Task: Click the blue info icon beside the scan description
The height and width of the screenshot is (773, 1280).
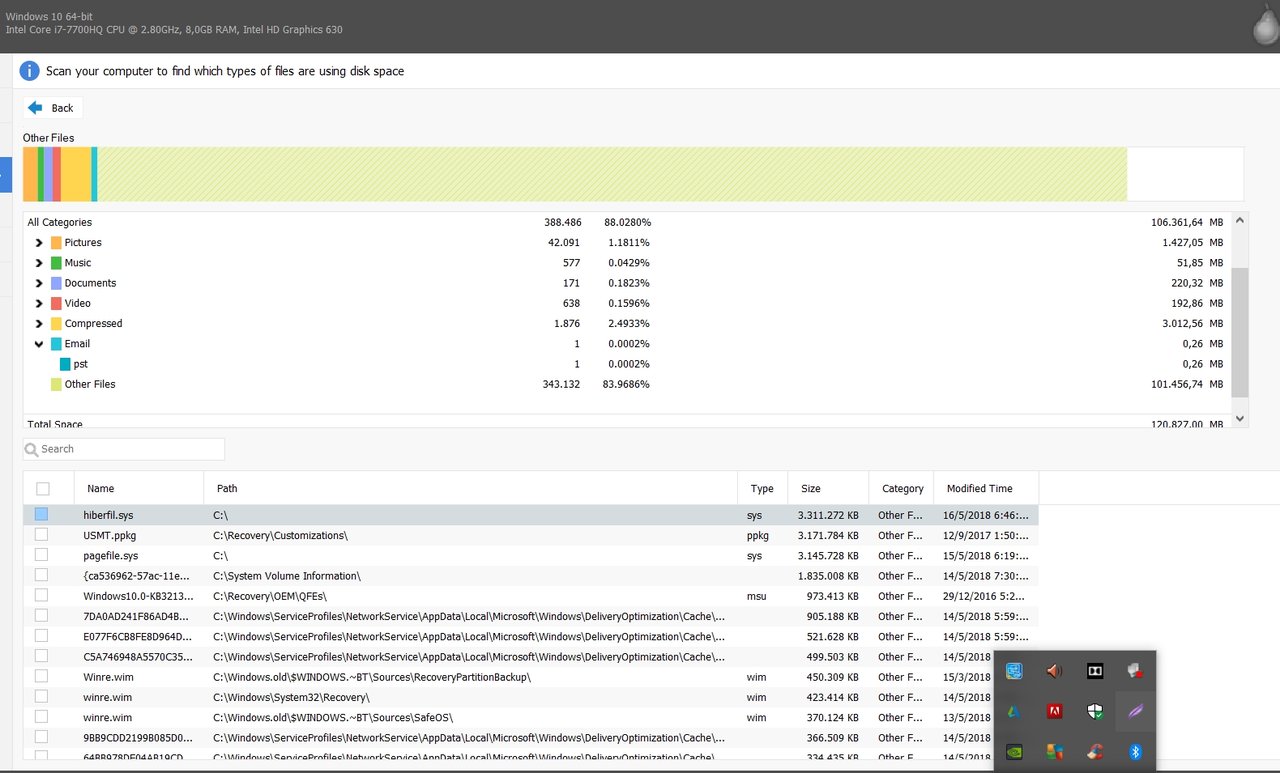Action: pyautogui.click(x=30, y=71)
